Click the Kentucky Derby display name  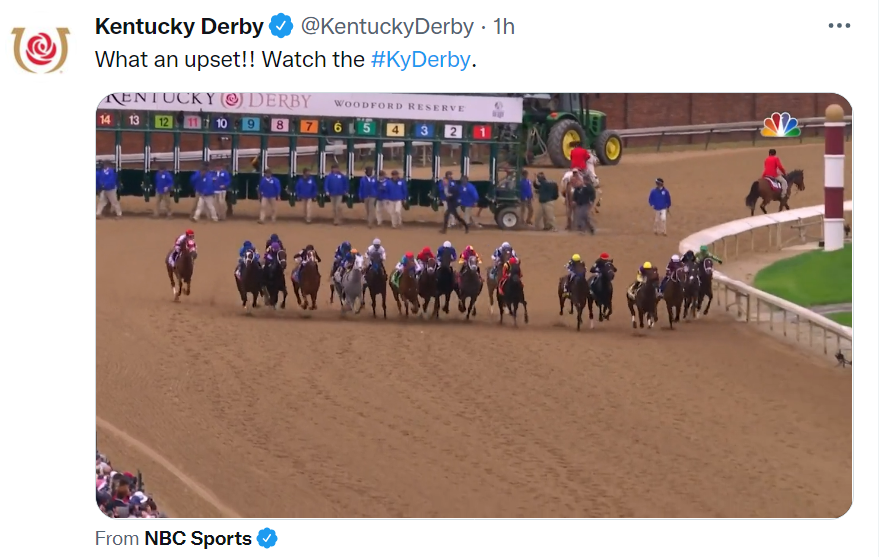pyautogui.click(x=179, y=26)
